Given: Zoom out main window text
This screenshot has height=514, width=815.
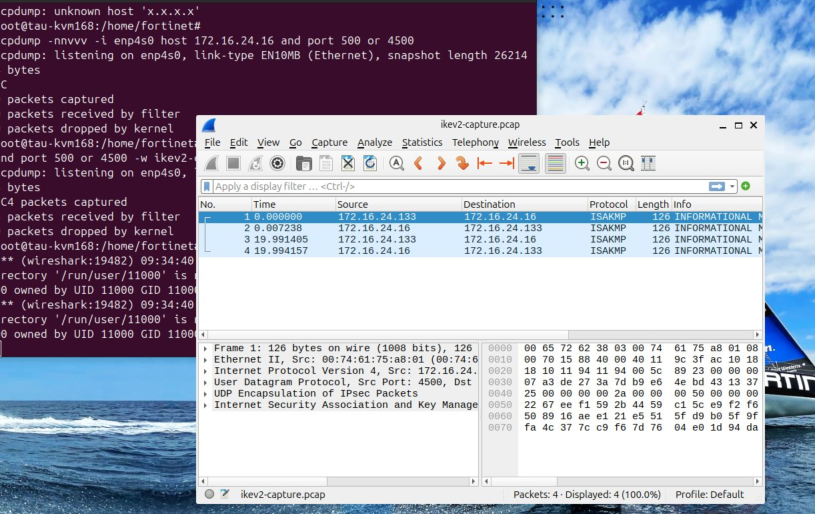Looking at the screenshot, I should [604, 164].
